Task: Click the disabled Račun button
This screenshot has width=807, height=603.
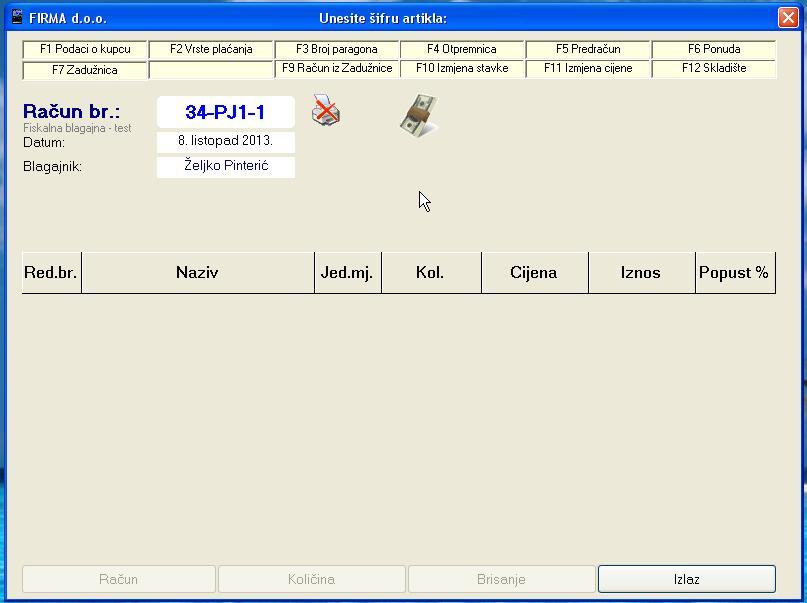Action: coord(118,579)
